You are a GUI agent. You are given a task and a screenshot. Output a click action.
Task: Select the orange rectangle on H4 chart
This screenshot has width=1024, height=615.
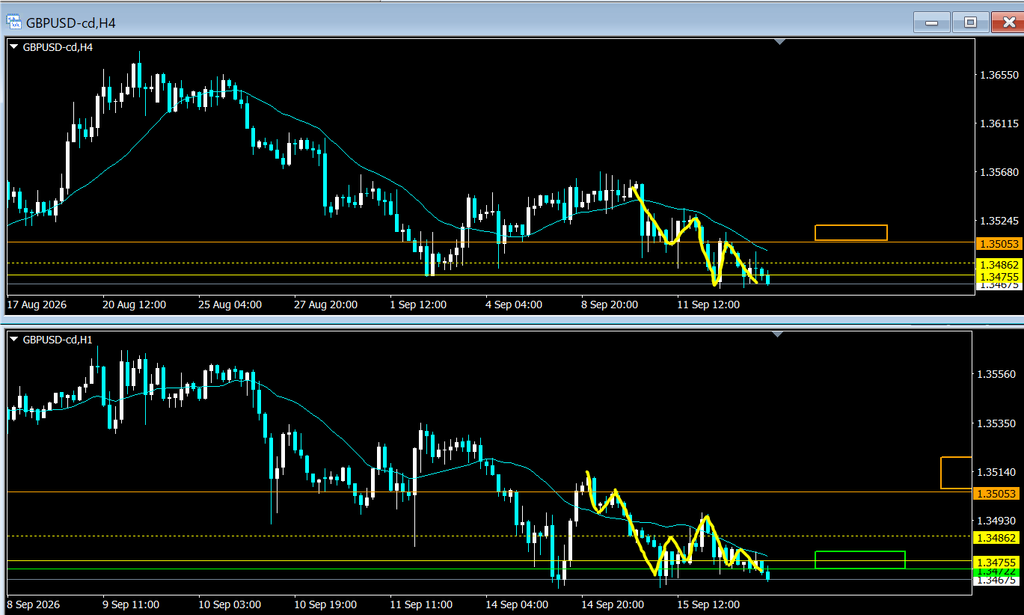[x=851, y=232]
